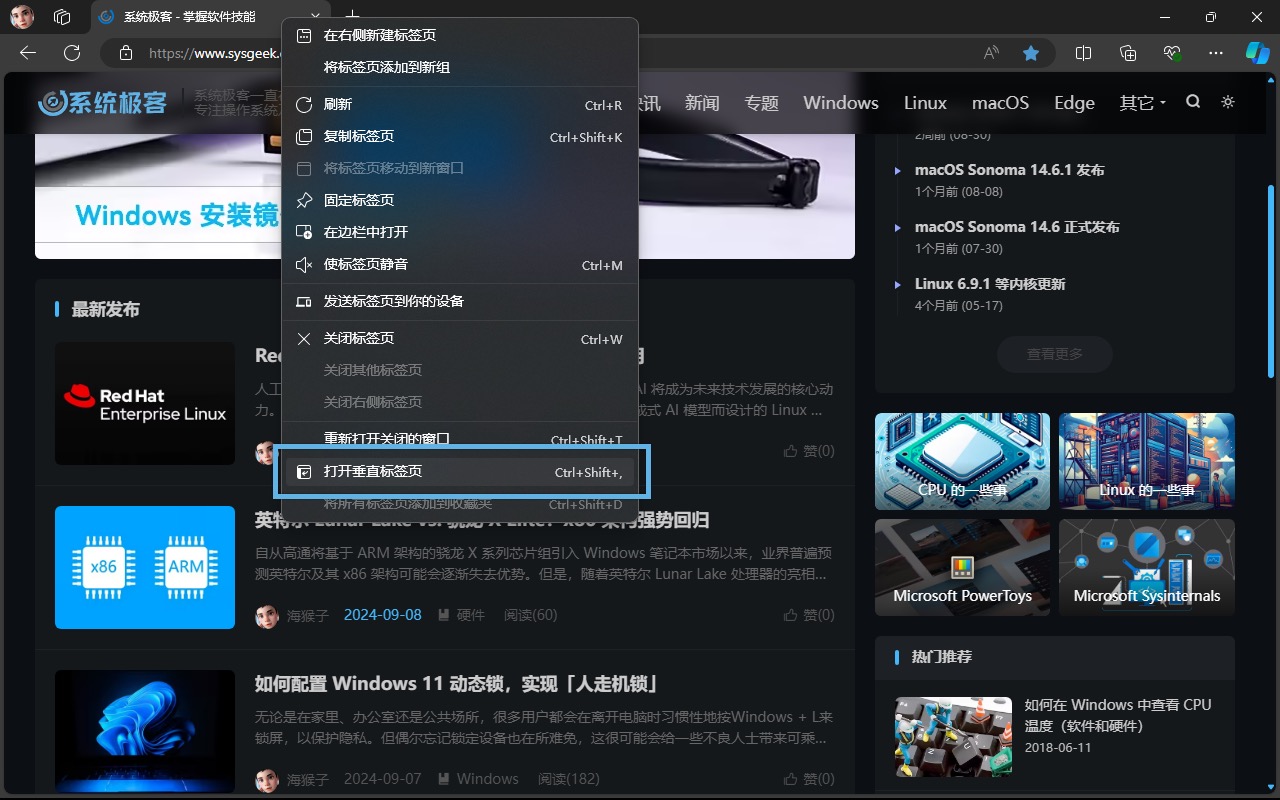Select 固定标签页 menu item
This screenshot has width=1280, height=800.
tap(460, 200)
